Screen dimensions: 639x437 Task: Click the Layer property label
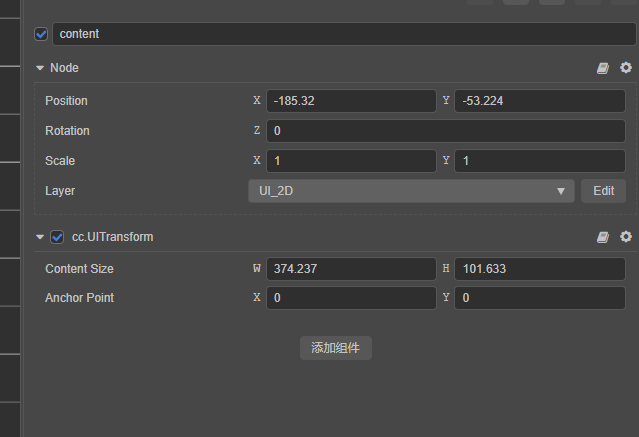(60, 191)
